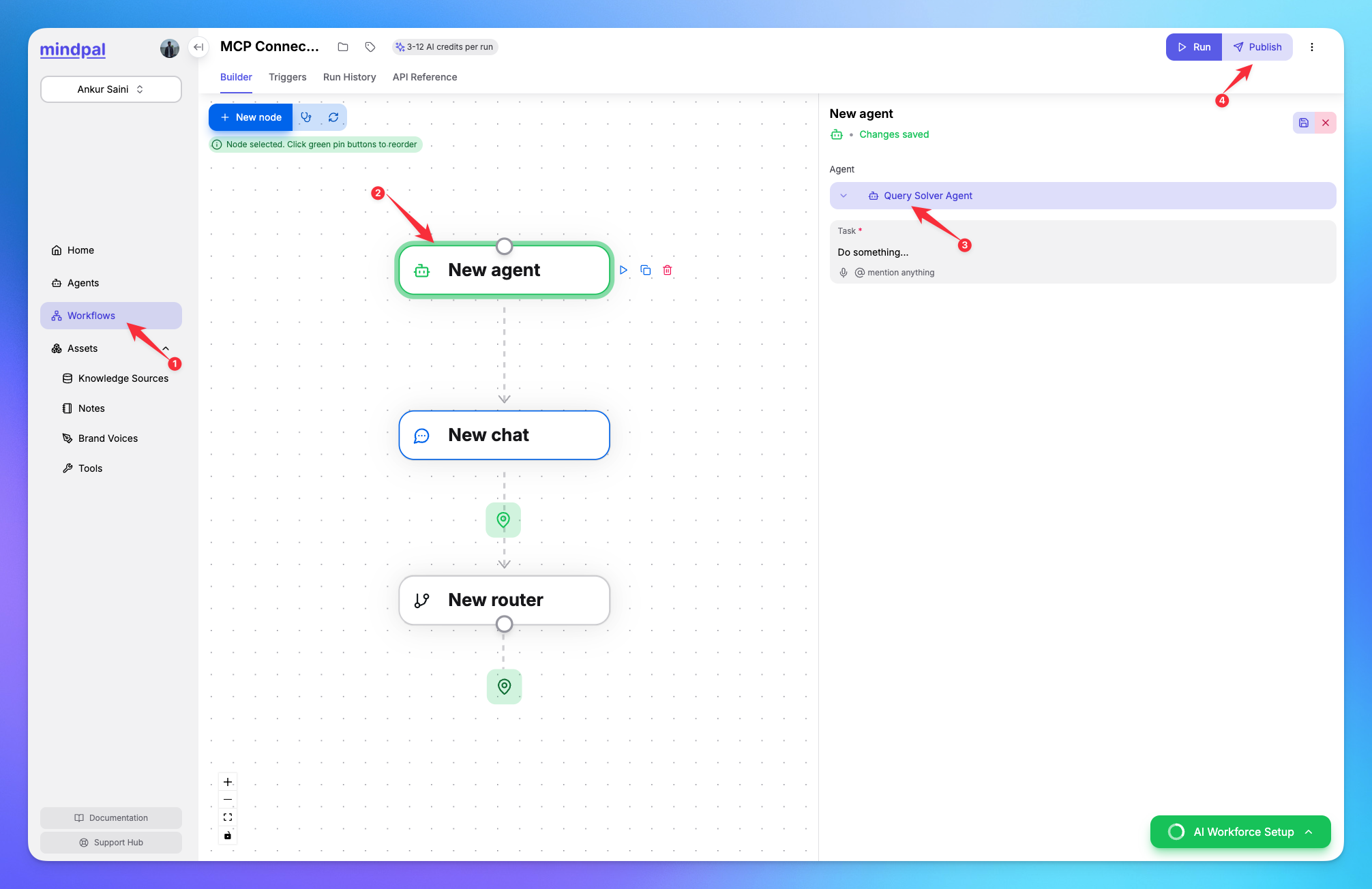
Task: Click the green pin below the New router node
Action: pos(504,687)
